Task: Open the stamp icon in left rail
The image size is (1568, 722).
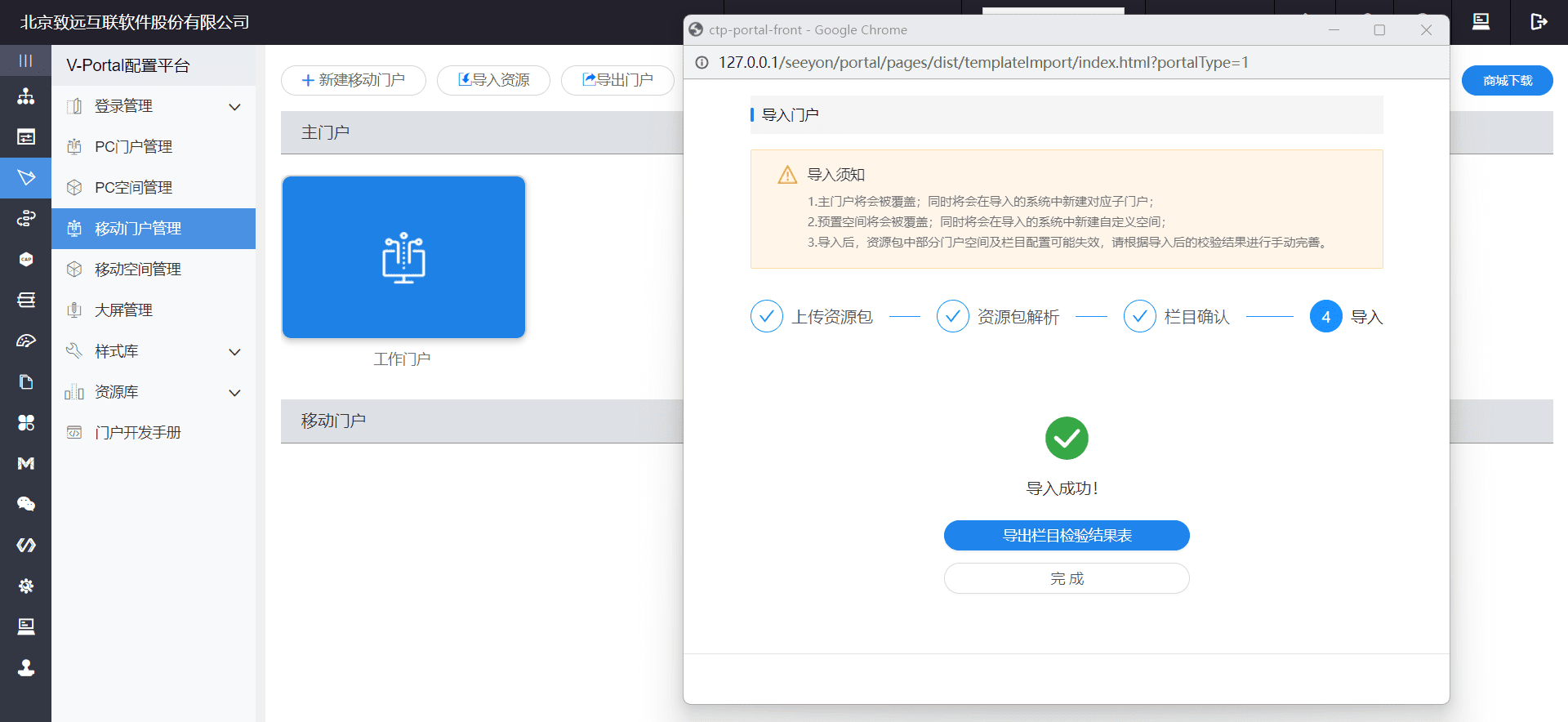Action: [x=26, y=667]
